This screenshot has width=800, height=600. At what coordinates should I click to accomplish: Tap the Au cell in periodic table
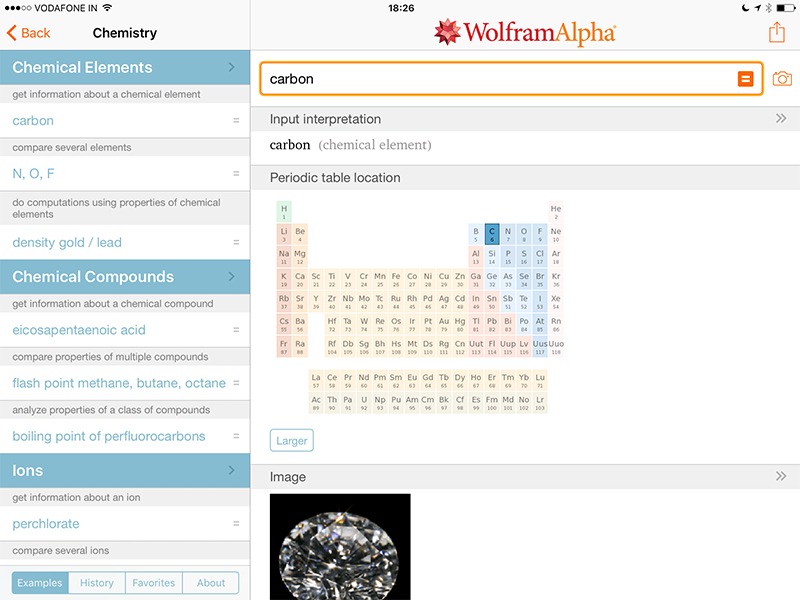[444, 324]
